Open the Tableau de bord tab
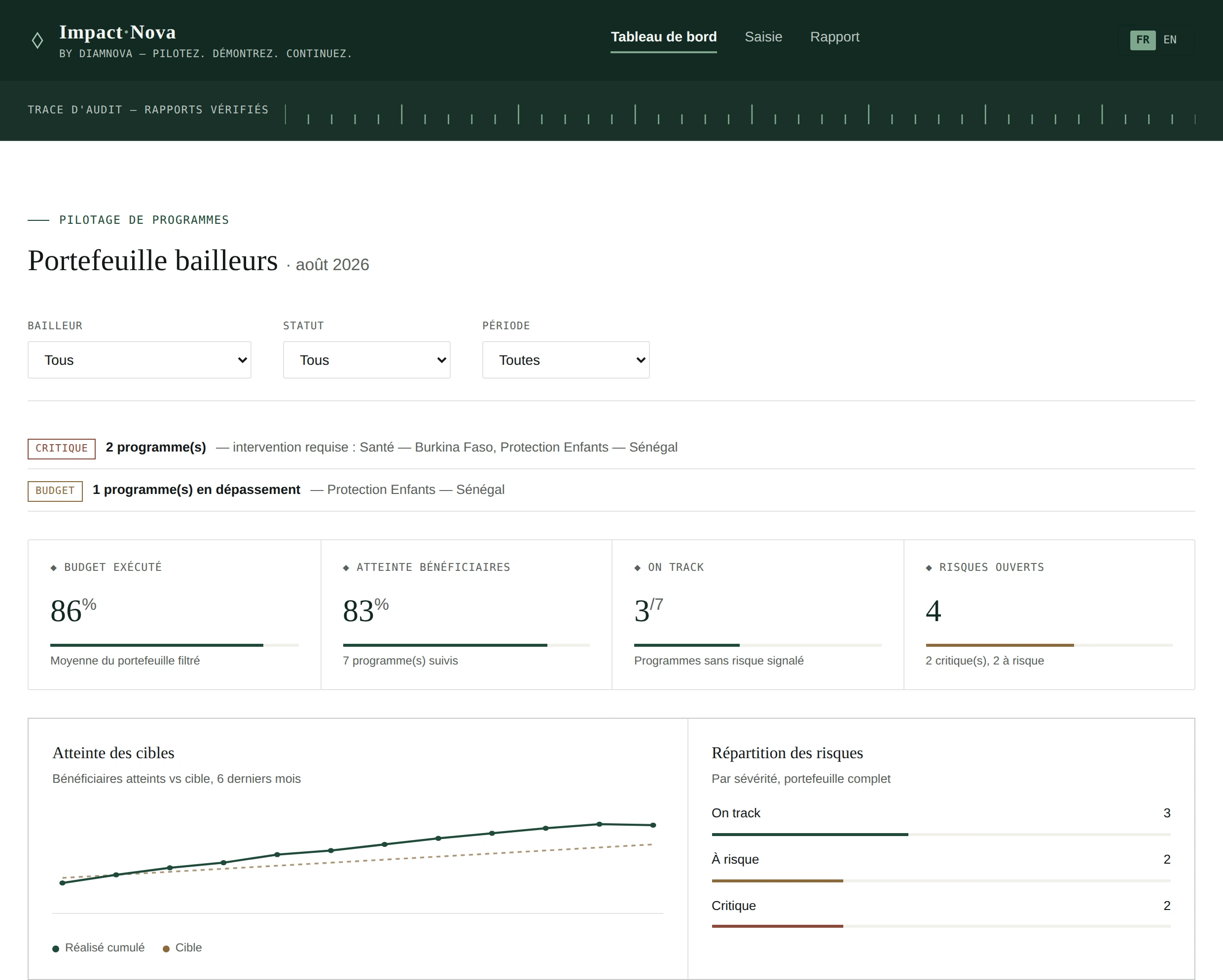 pos(664,37)
